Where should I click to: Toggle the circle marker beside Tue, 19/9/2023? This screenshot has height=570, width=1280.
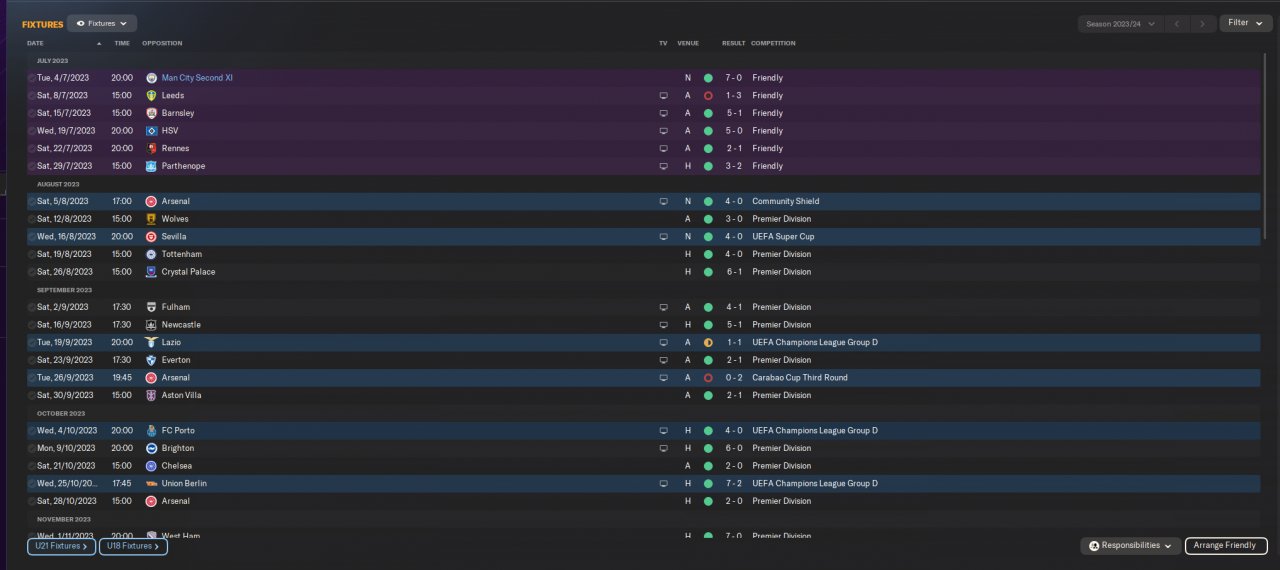(x=31, y=343)
